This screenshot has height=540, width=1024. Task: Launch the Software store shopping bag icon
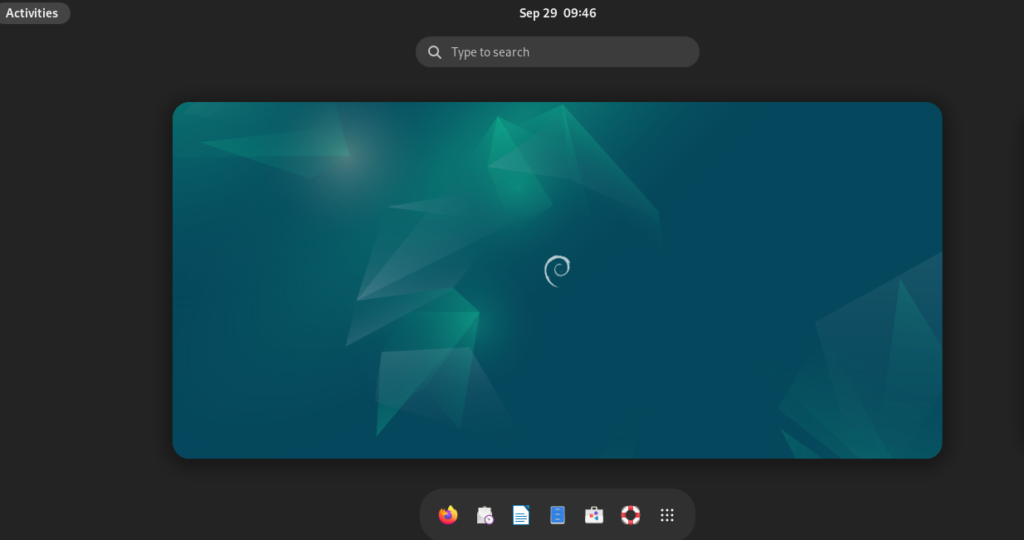[x=594, y=515]
